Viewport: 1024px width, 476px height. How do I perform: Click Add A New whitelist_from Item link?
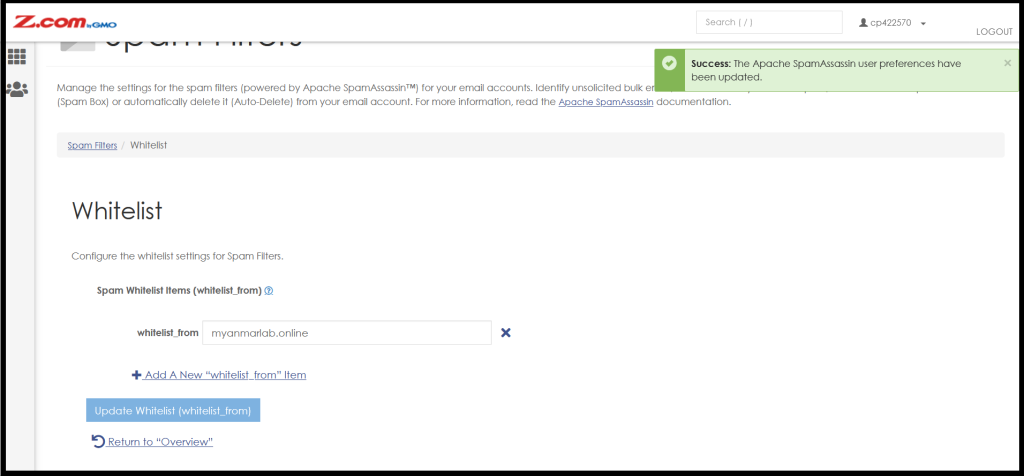225,375
